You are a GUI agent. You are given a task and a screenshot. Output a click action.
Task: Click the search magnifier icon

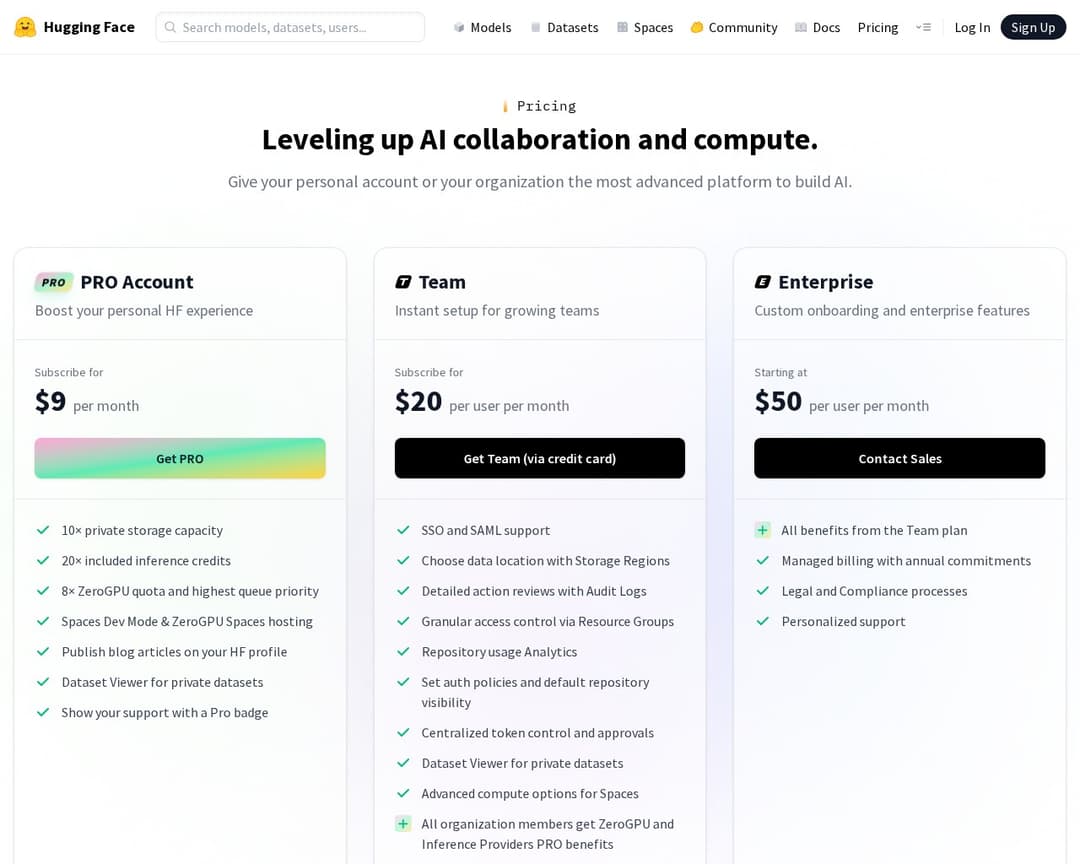(x=171, y=27)
